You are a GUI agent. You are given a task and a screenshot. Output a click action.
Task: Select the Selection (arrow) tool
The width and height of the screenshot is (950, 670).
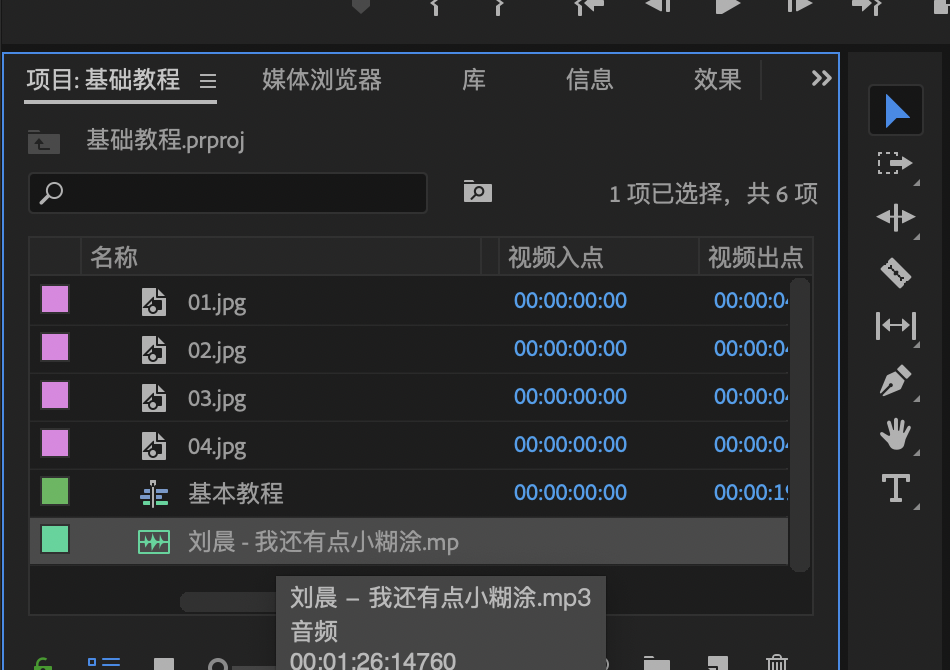point(895,110)
